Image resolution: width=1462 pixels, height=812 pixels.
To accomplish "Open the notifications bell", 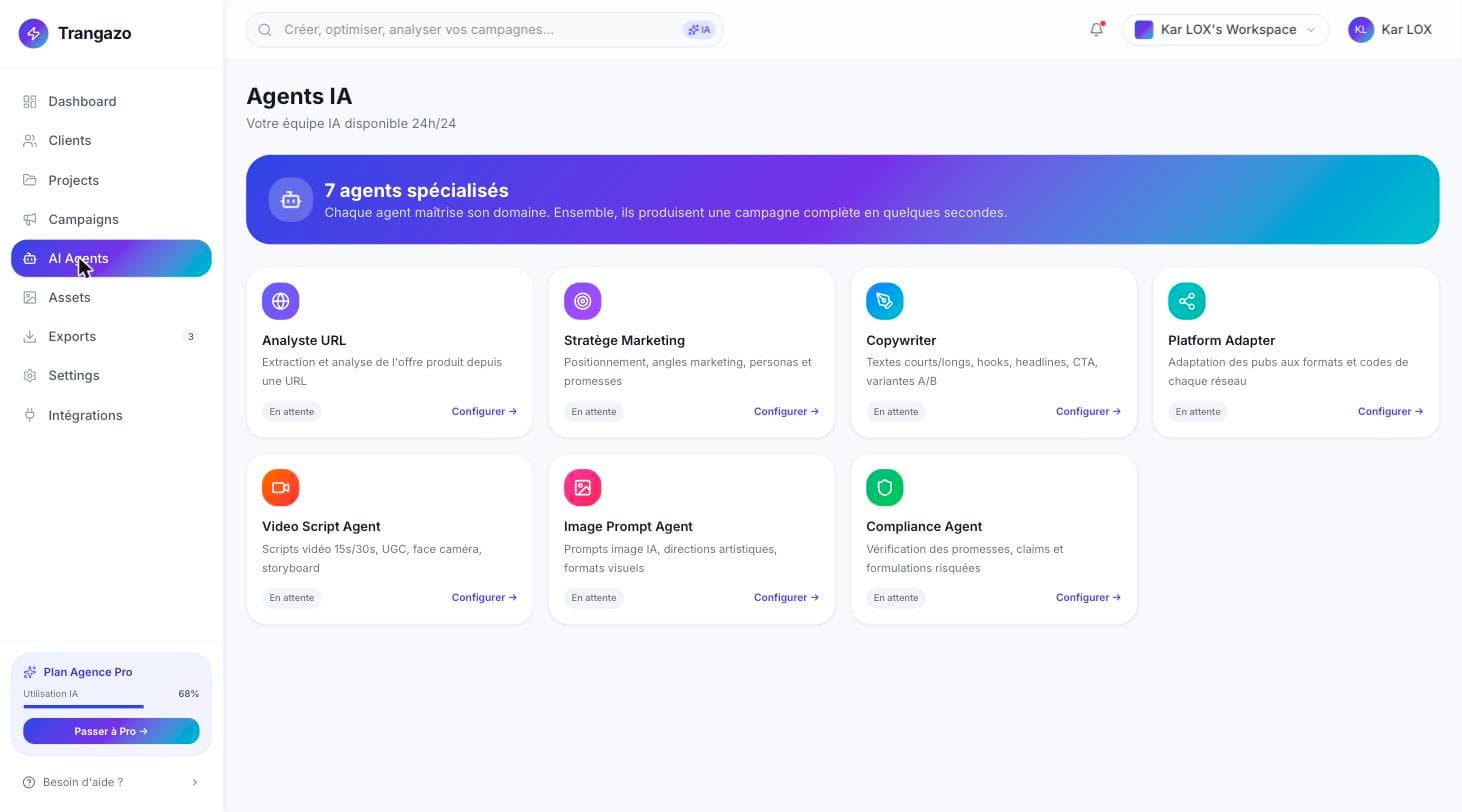I will (1097, 29).
